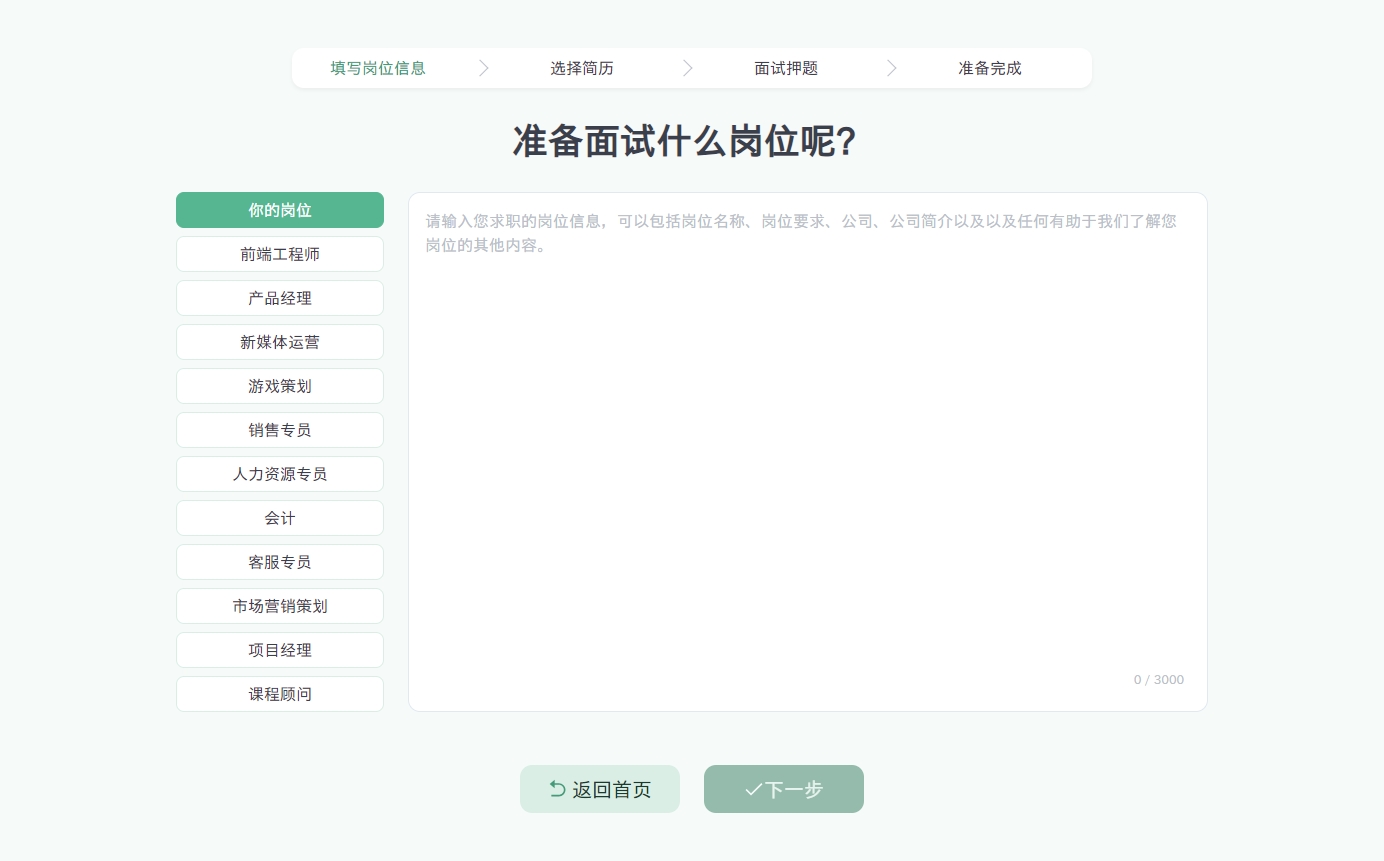This screenshot has height=861, width=1384.
Task: Pick the 项目经理 job option
Action: [280, 650]
